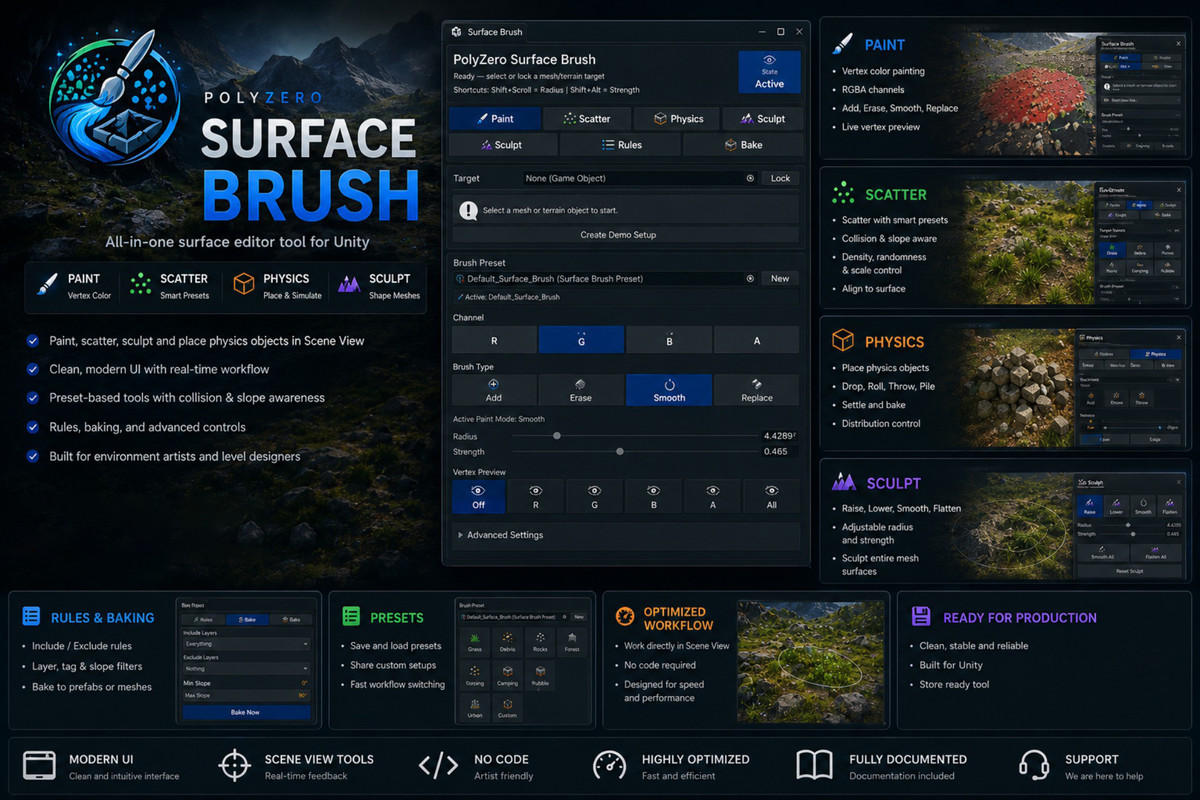This screenshot has height=800, width=1200.
Task: Select the Camping preset tile
Action: [x=508, y=676]
